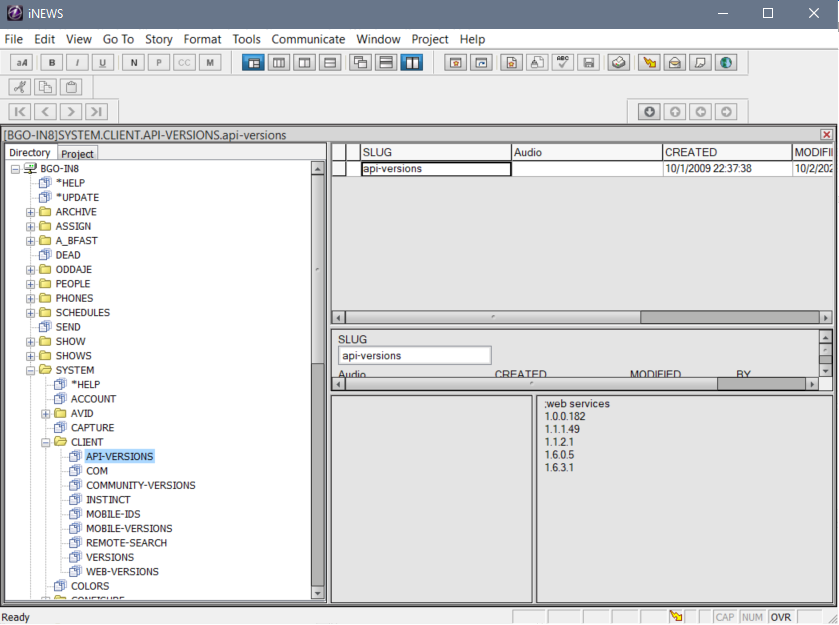Viewport: 839px width, 625px height.
Task: Toggle bold formatting with B button
Action: [52, 62]
